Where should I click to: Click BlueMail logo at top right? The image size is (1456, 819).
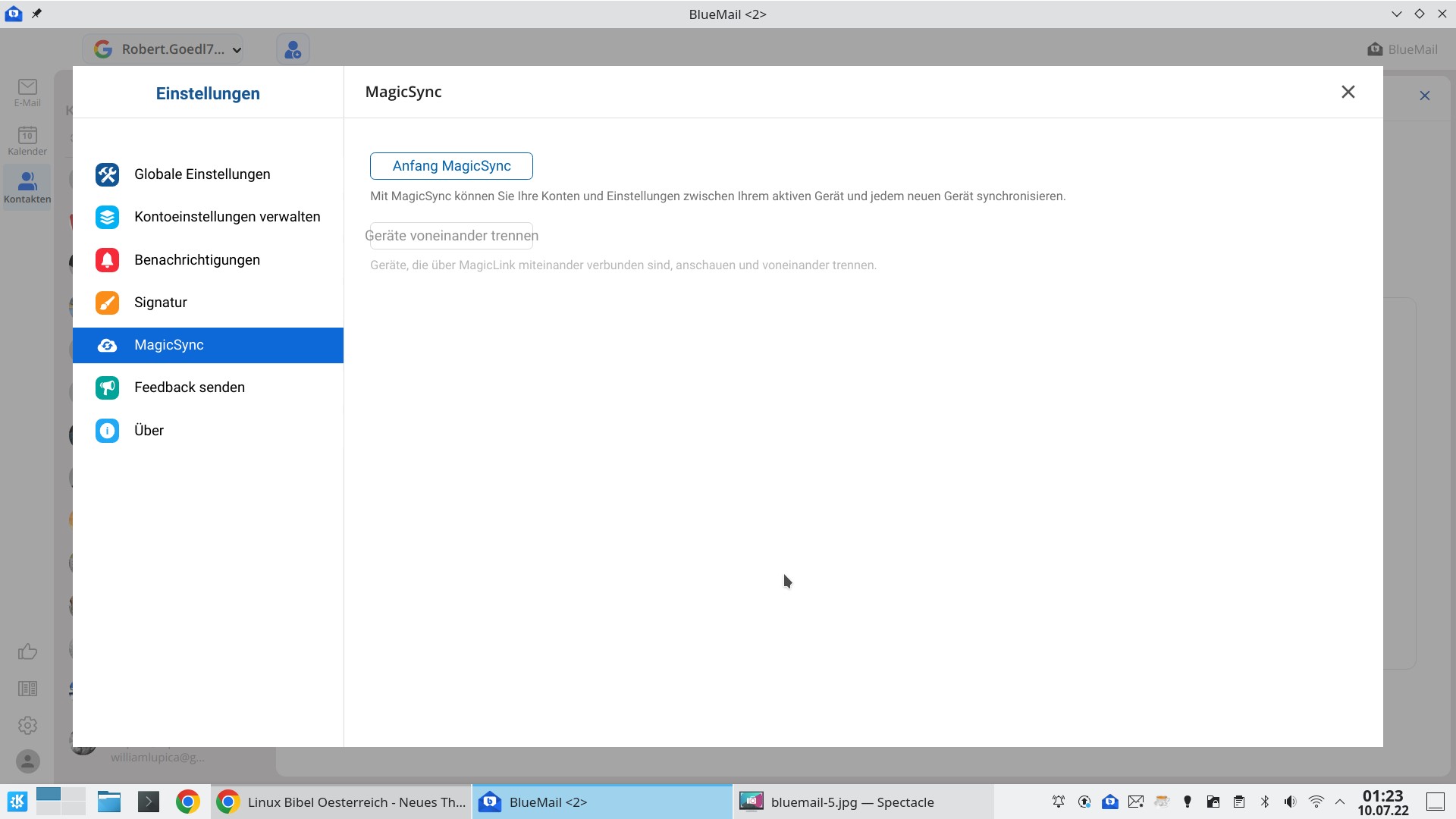(1402, 49)
